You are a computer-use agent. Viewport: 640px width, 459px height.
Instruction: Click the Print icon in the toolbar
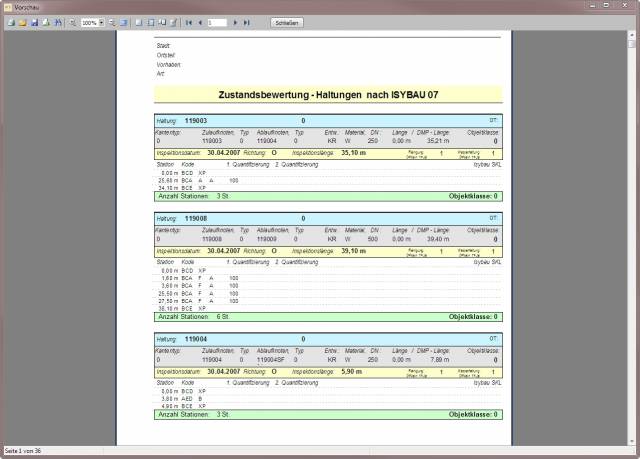(x=11, y=23)
